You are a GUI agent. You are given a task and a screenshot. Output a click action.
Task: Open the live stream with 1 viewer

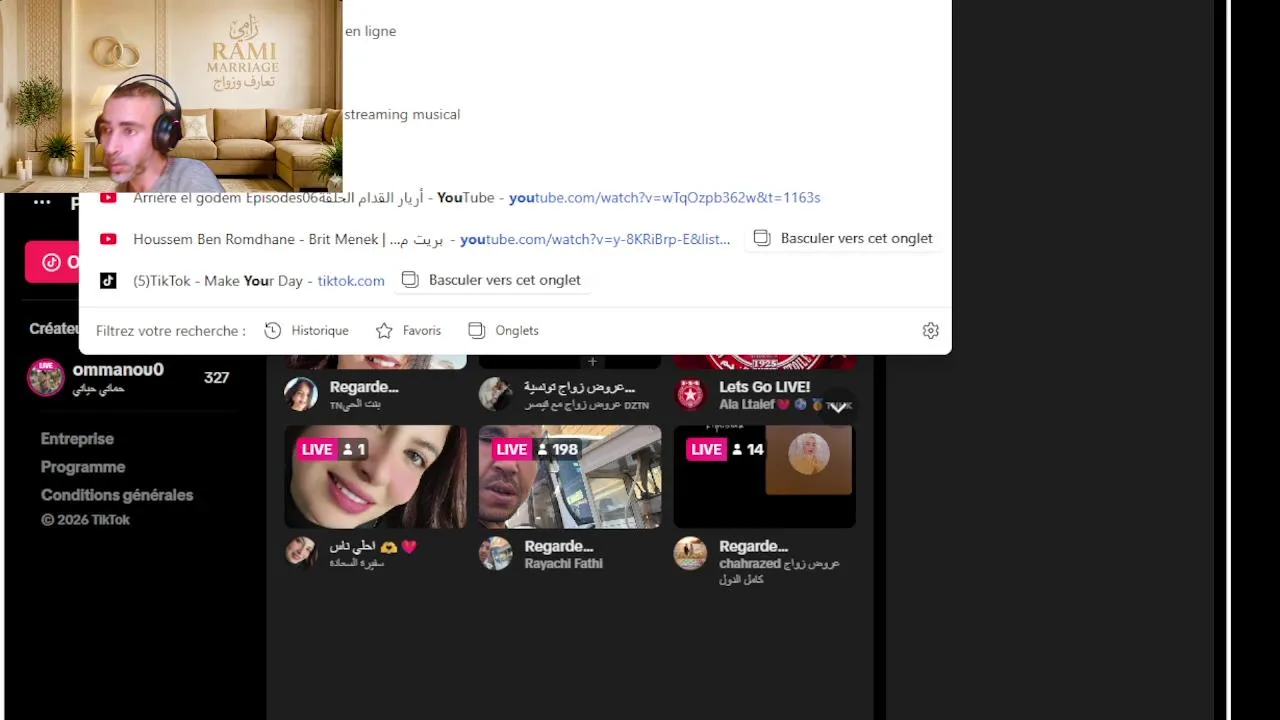375,477
